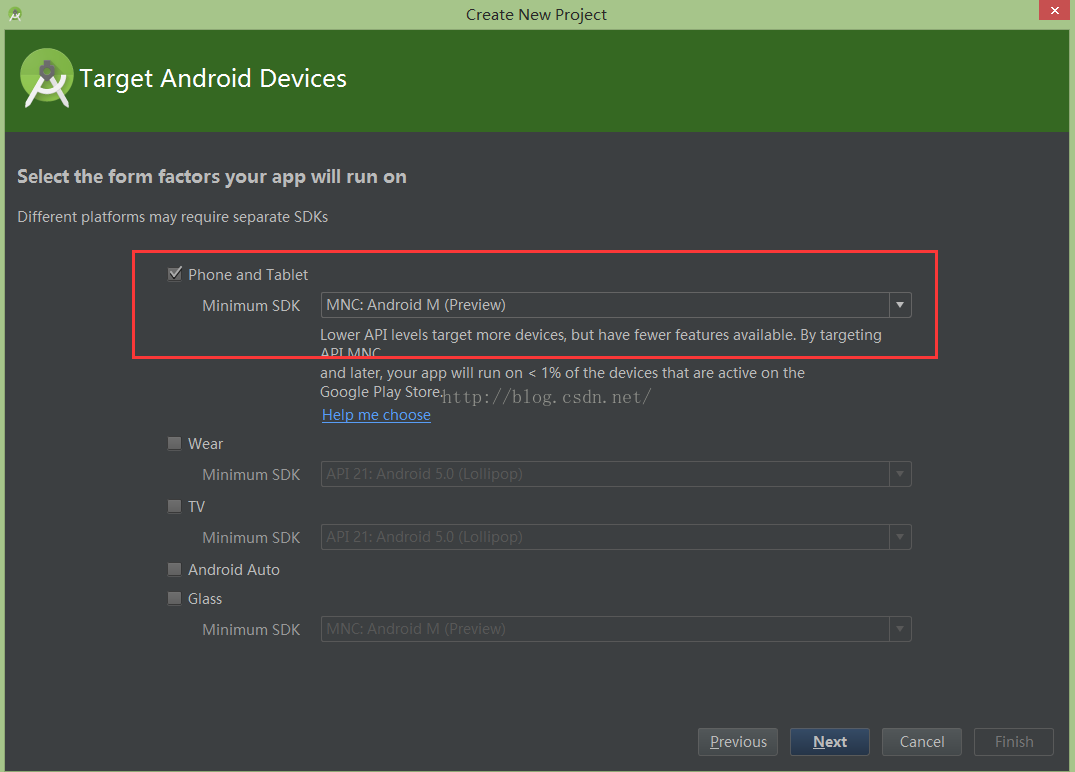Go back with the Previous button
This screenshot has height=772, width=1075.
tap(738, 742)
